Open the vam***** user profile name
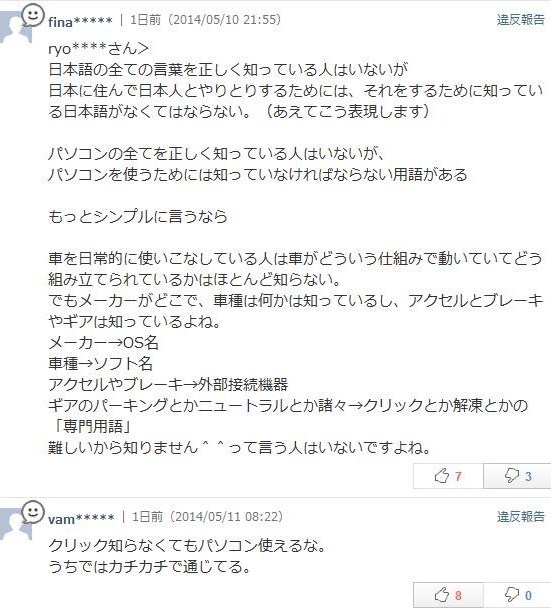Image resolution: width=551 pixels, height=608 pixels. (81, 518)
